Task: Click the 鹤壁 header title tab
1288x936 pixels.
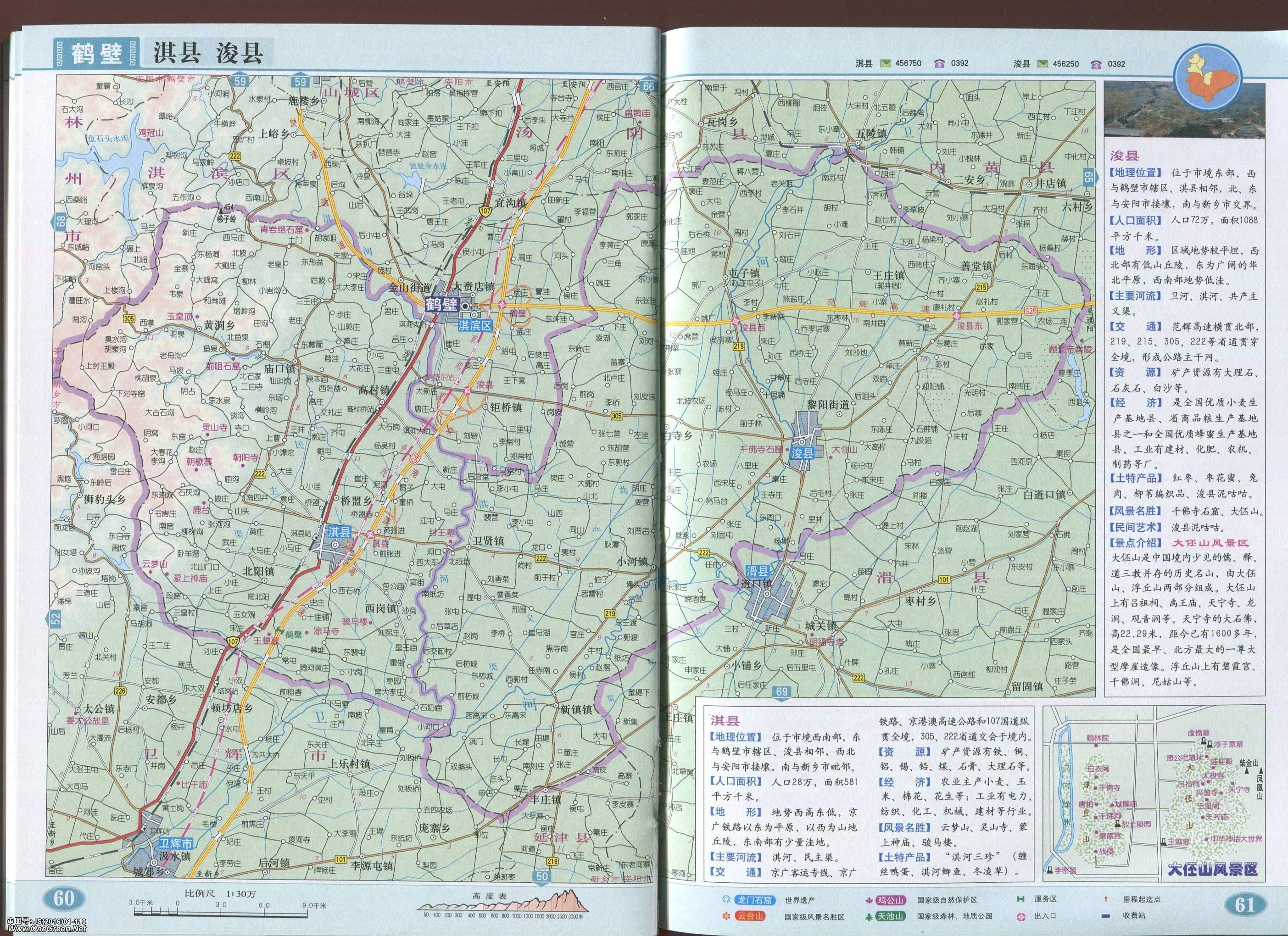Action: coord(97,54)
